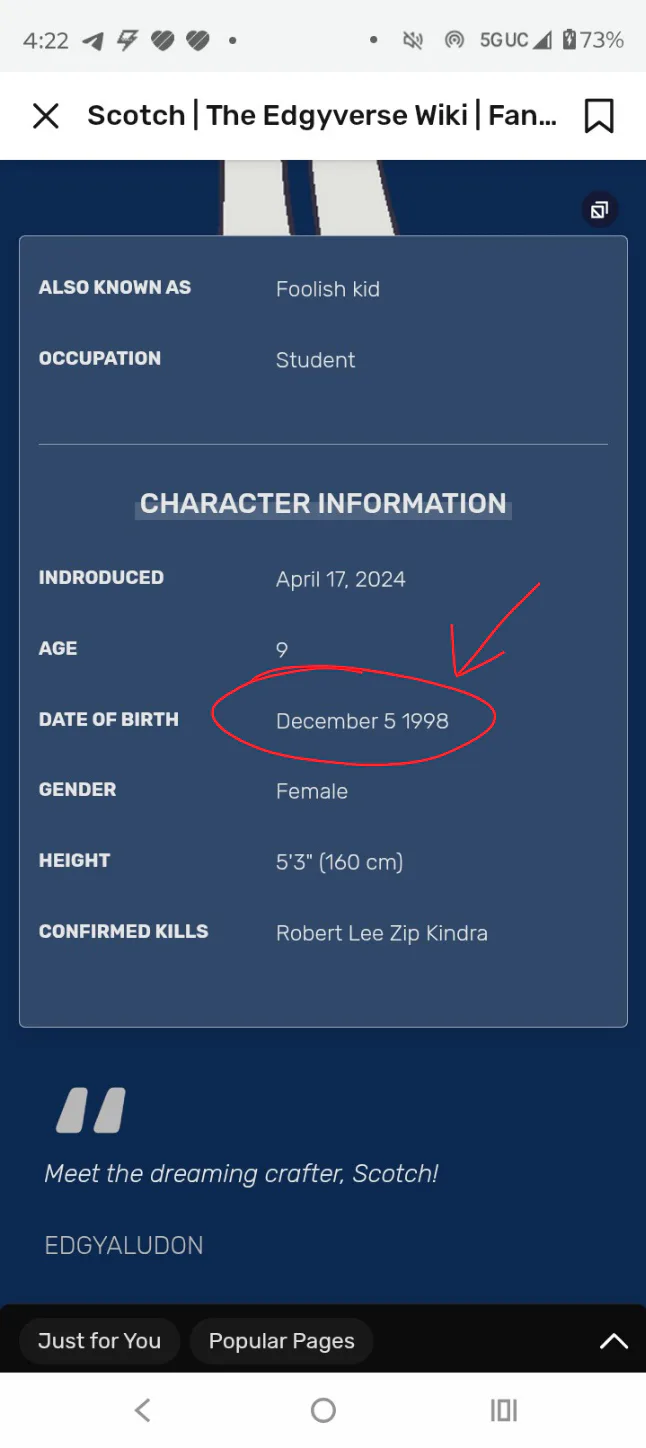Viewport: 646px width, 1448px height.
Task: Open the Just for You tab
Action: [99, 1341]
